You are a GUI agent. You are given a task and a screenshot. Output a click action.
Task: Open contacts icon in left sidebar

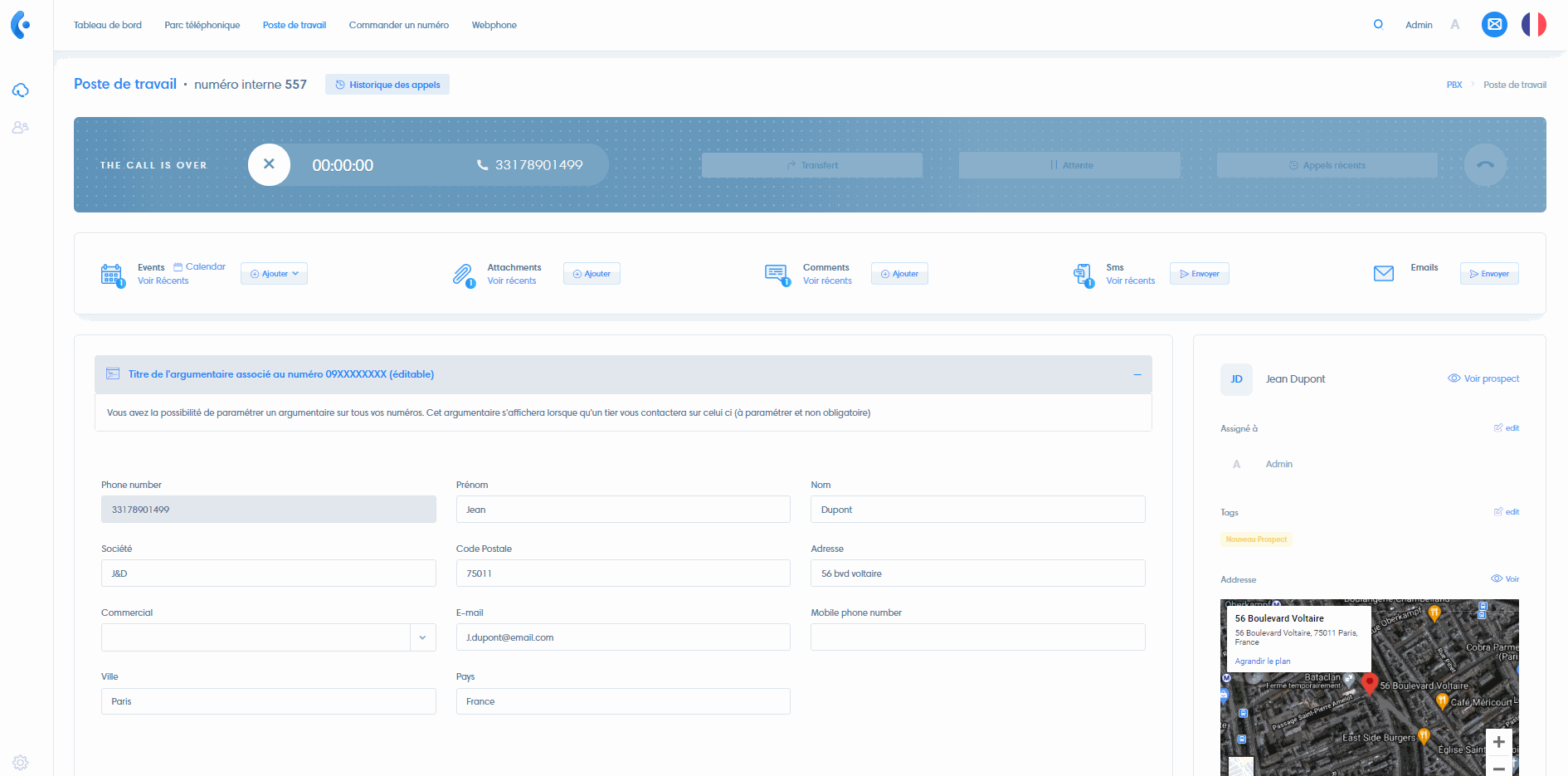pyautogui.click(x=21, y=127)
